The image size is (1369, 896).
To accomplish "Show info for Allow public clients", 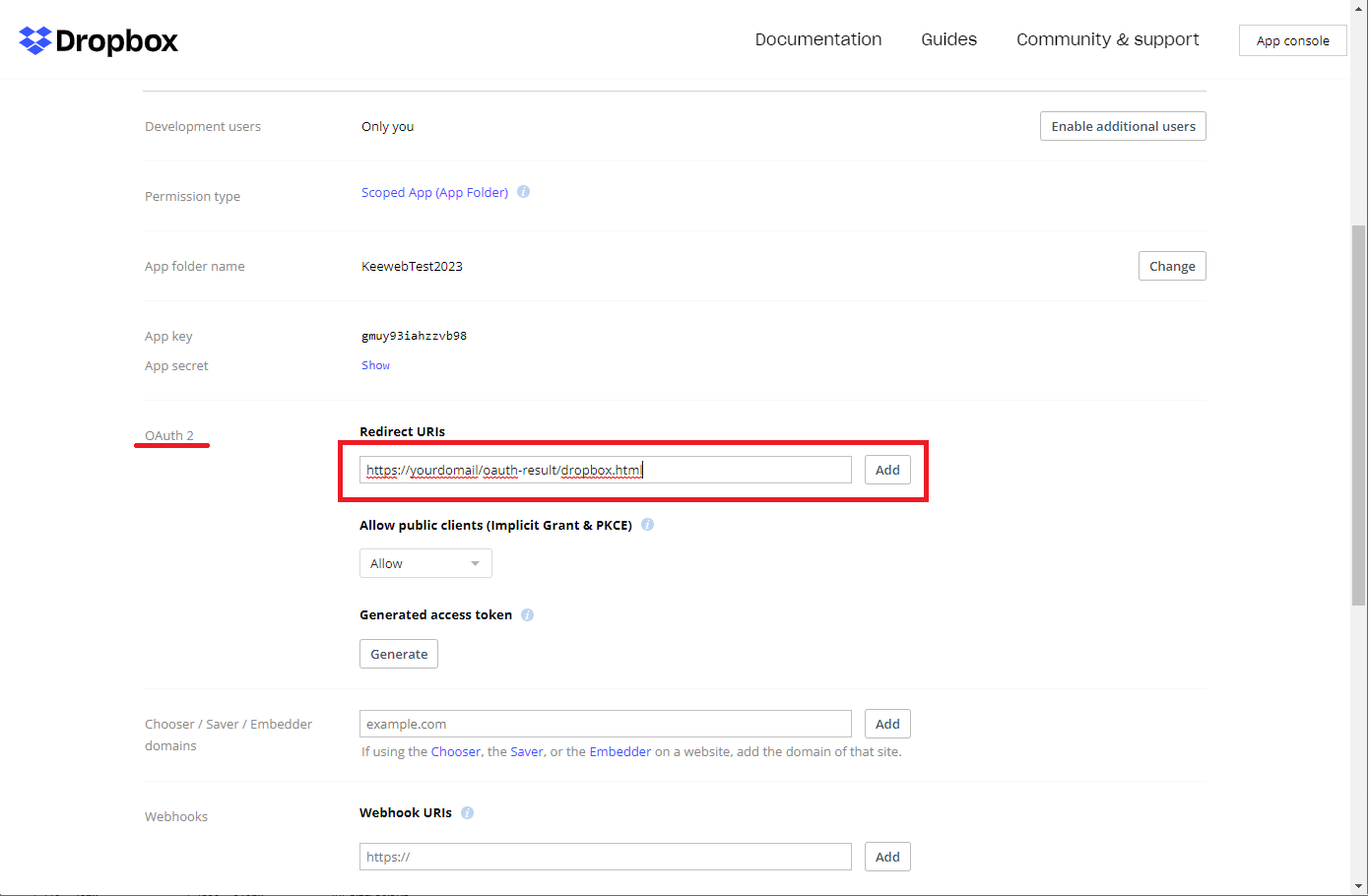I will [648, 525].
